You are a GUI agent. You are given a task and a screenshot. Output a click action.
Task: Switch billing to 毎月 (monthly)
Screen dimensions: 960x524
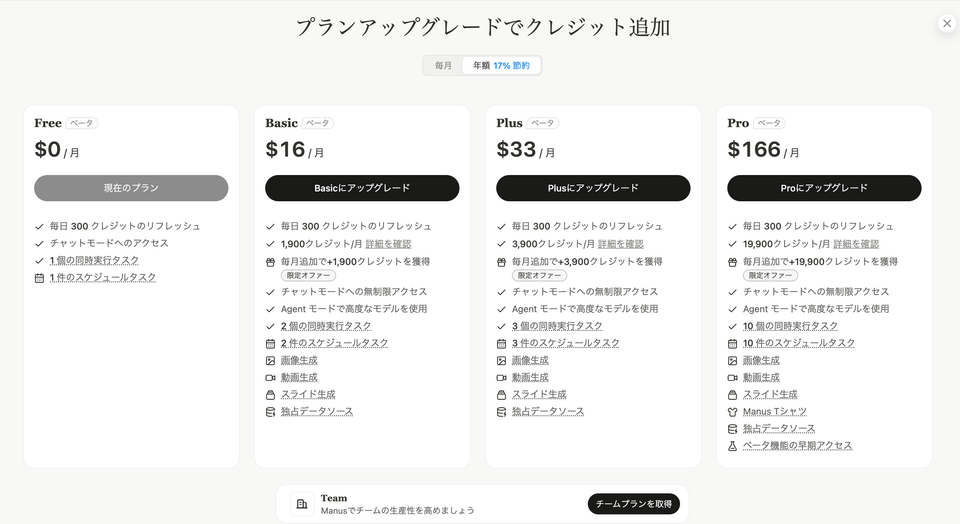pos(443,66)
